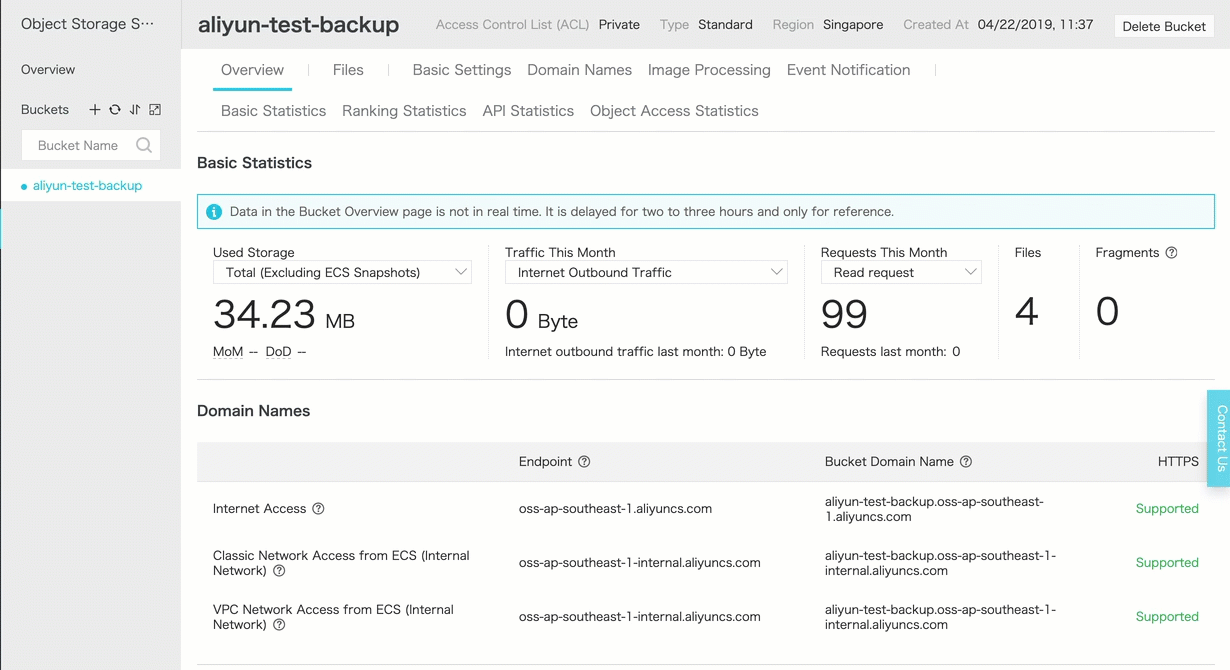Screen dimensions: 1230x670
Task: Click the 99 requests value
Action: click(x=844, y=315)
